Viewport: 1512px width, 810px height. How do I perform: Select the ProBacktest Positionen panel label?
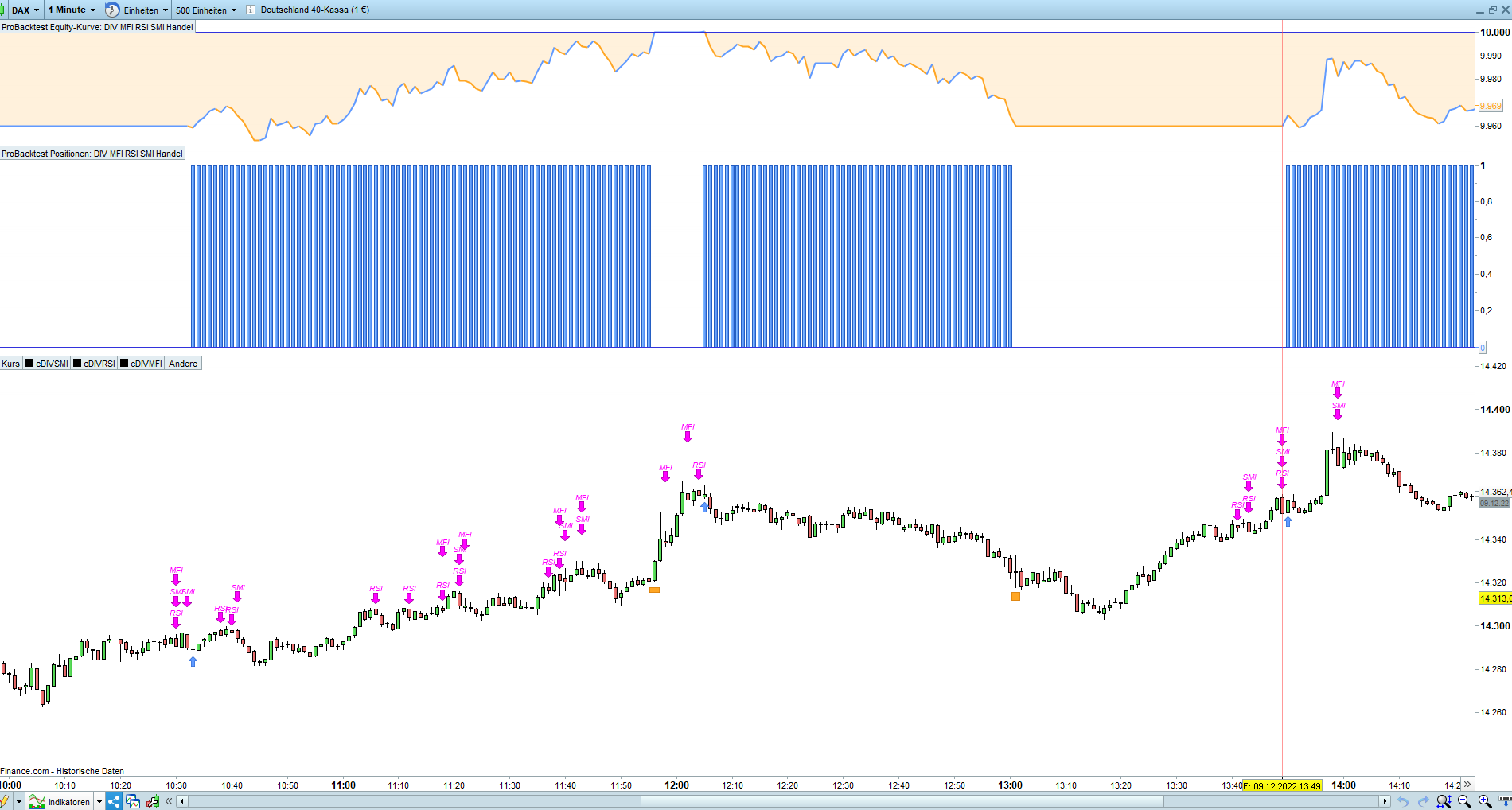92,154
